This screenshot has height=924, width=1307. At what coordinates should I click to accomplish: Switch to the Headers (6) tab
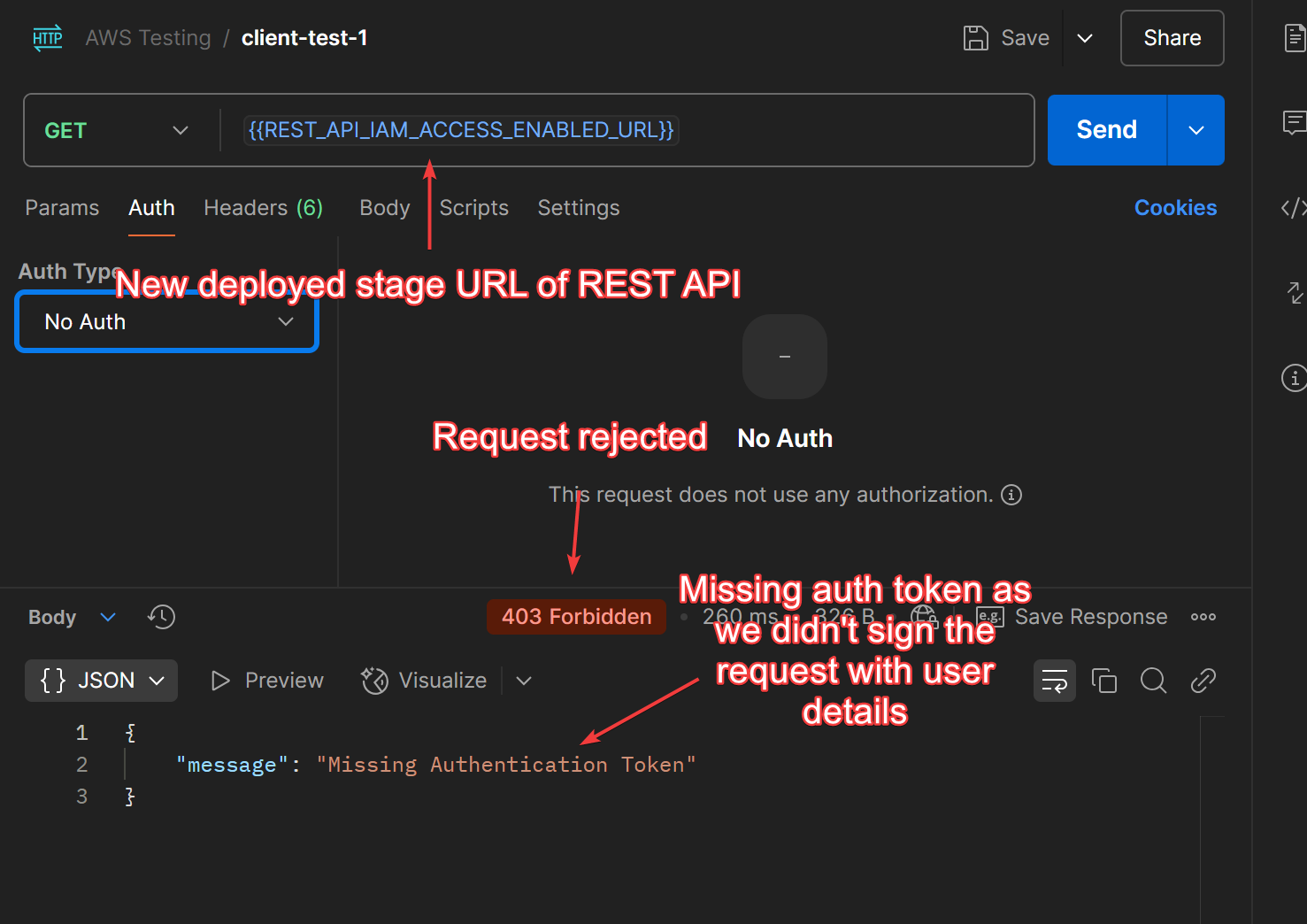click(263, 208)
